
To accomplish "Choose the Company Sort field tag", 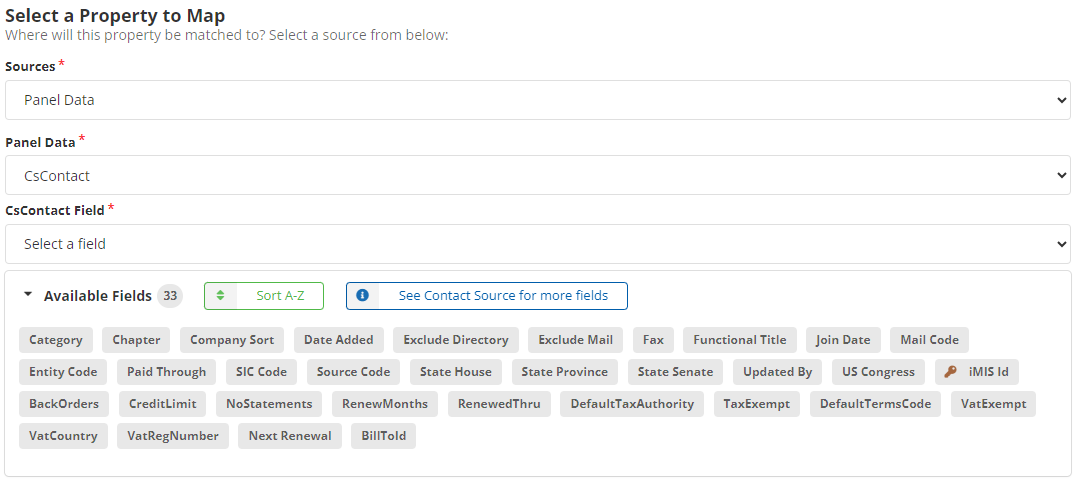I will tap(232, 340).
